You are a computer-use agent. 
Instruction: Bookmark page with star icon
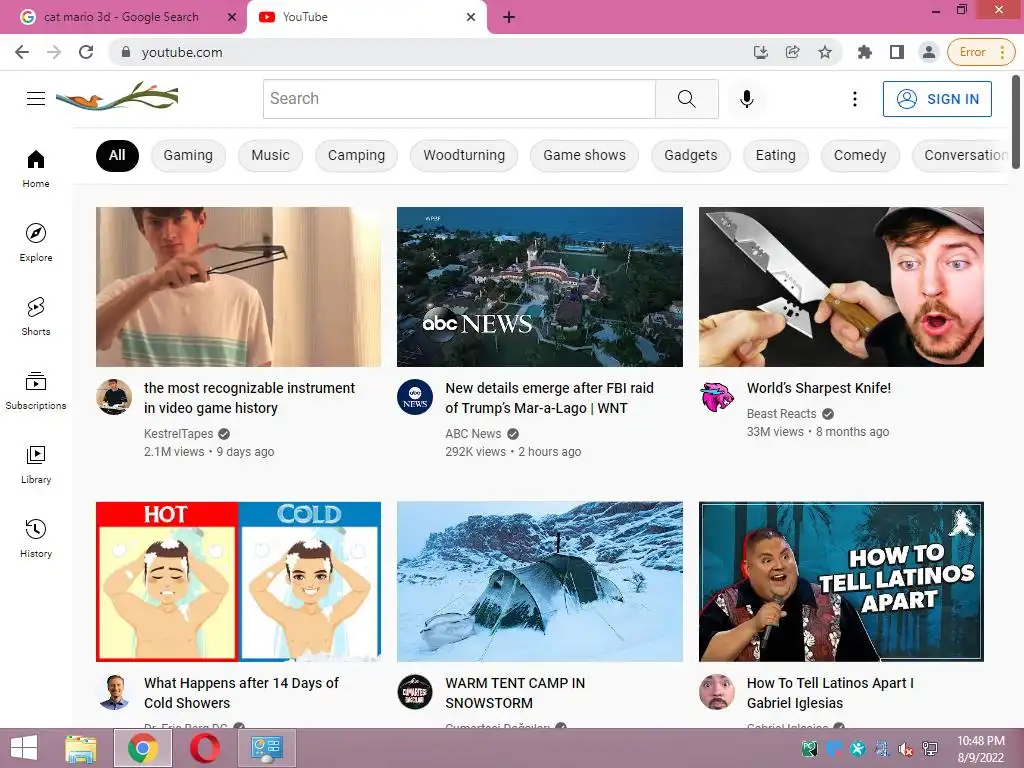click(825, 52)
